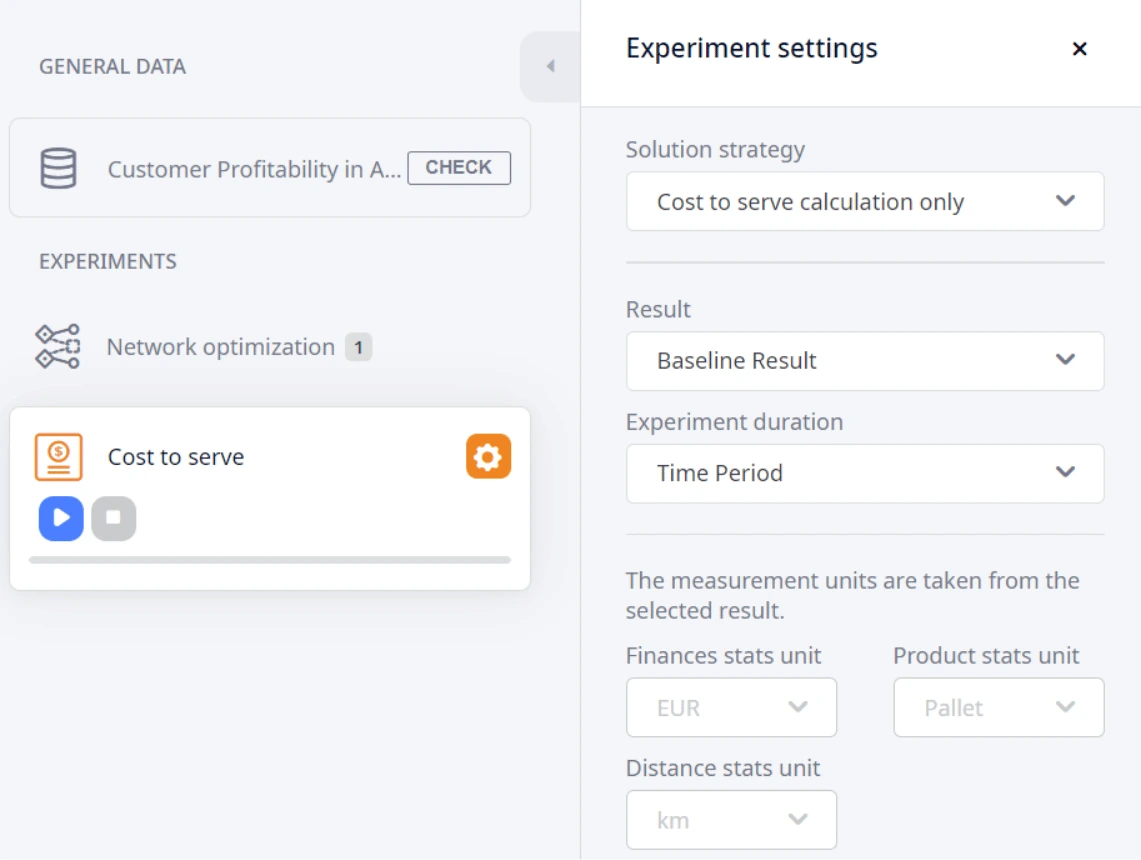This screenshot has width=1141, height=860.
Task: Run the Cost to serve experiment
Action: coord(61,518)
